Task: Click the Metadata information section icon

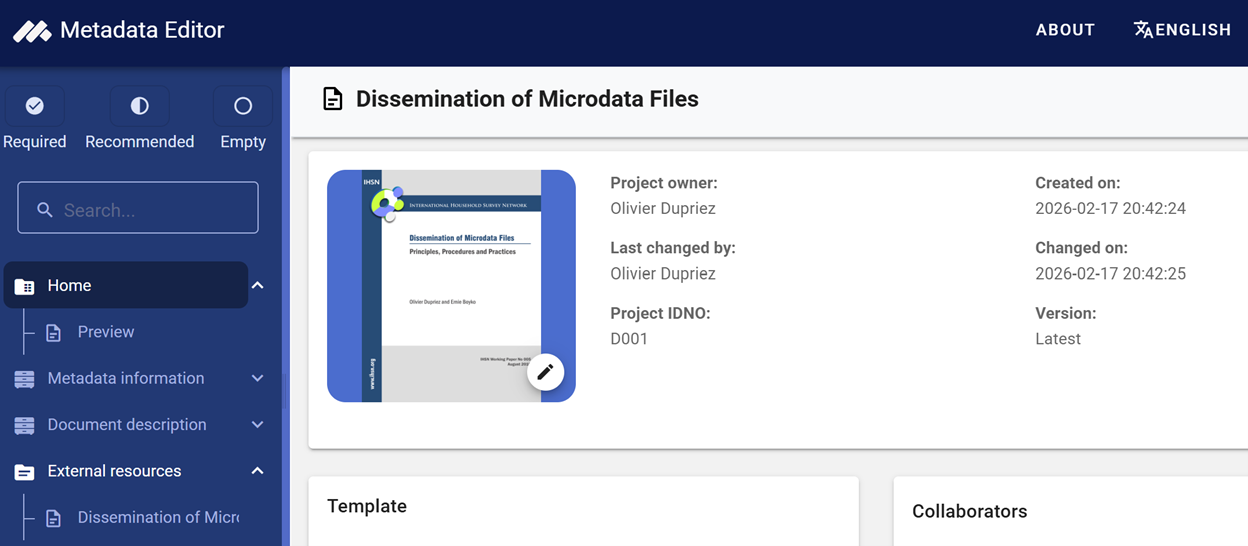Action: point(25,379)
